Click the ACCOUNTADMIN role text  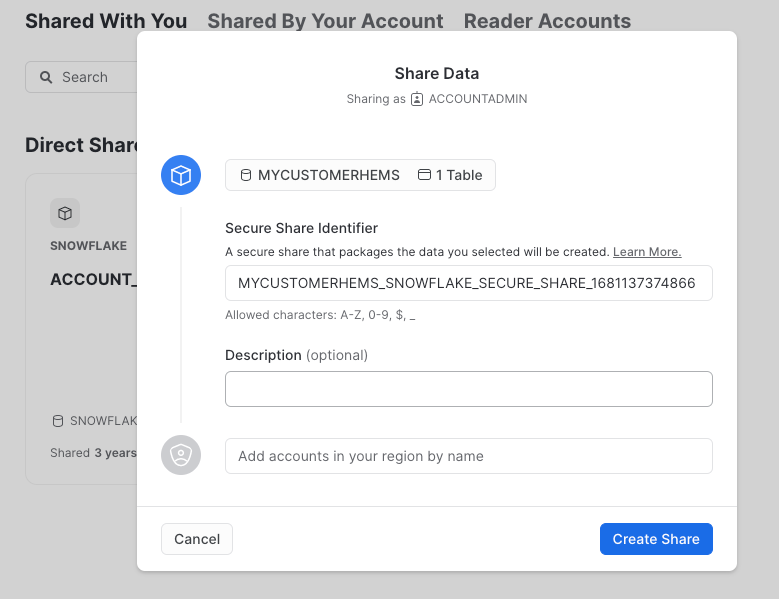coord(478,99)
